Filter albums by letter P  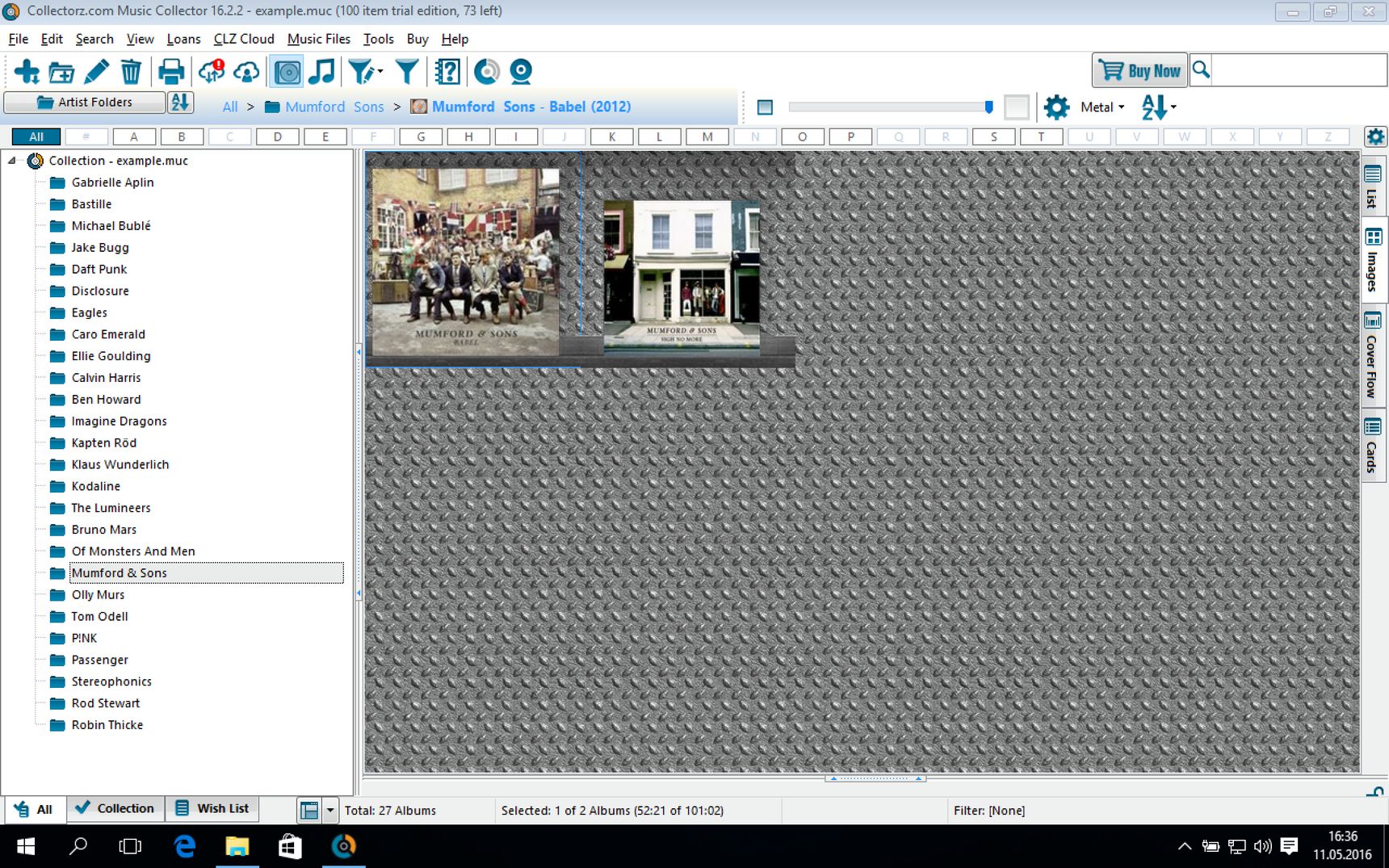click(x=850, y=136)
